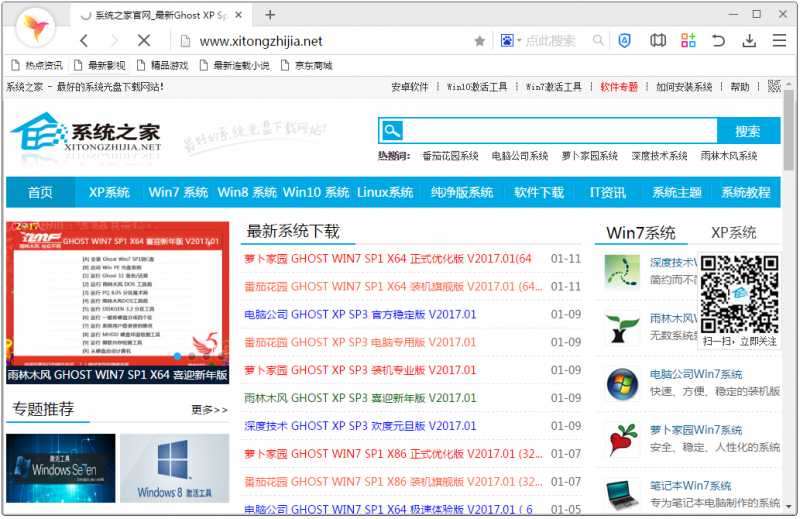This screenshot has width=800, height=519.
Task: Click the scrollbar down arrow
Action: (x=789, y=506)
